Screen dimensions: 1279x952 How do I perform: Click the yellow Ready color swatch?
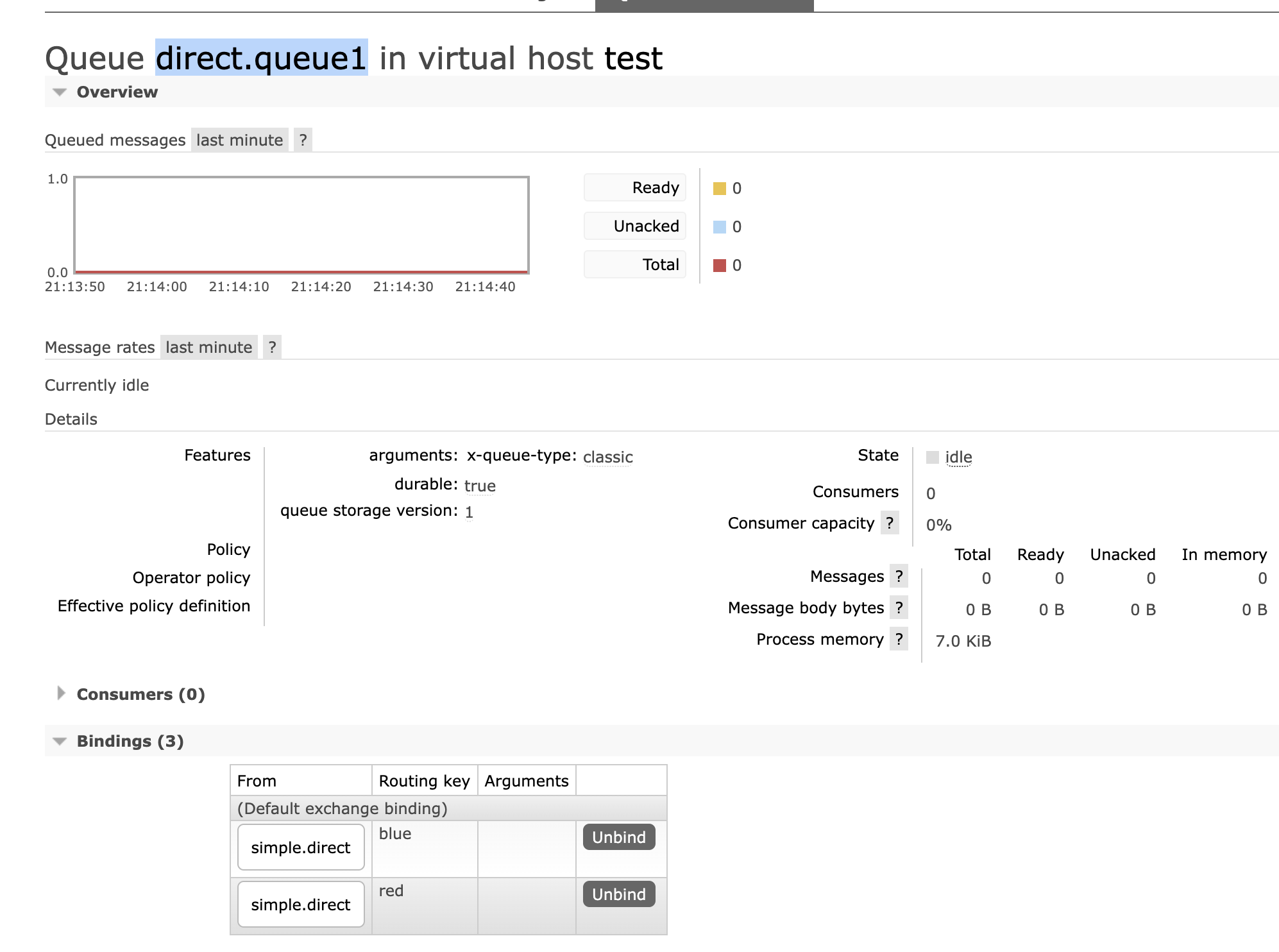click(720, 189)
